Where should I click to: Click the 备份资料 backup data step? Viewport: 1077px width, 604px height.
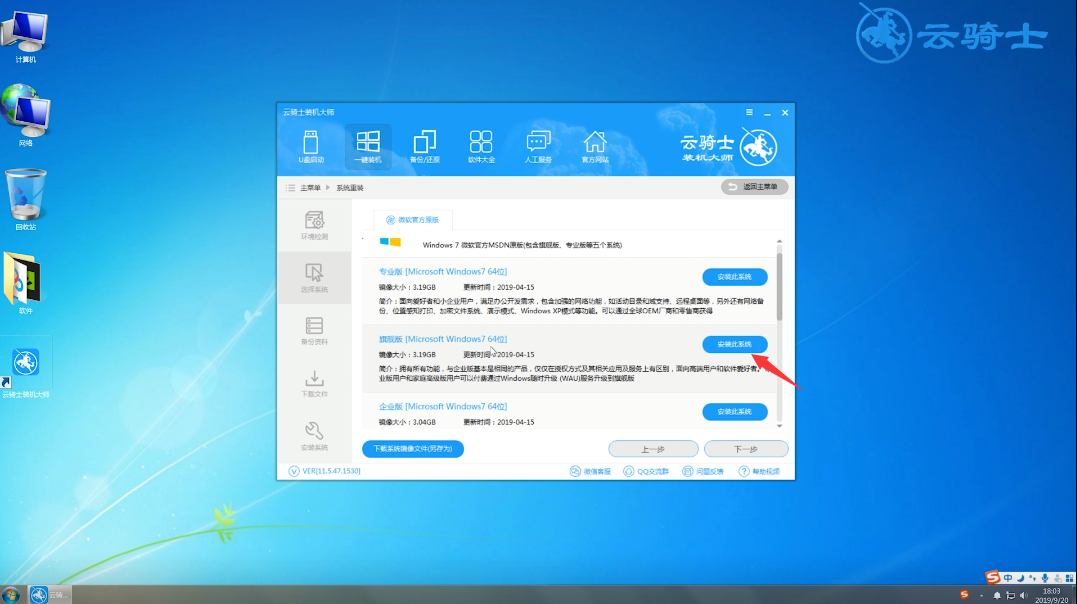click(314, 331)
